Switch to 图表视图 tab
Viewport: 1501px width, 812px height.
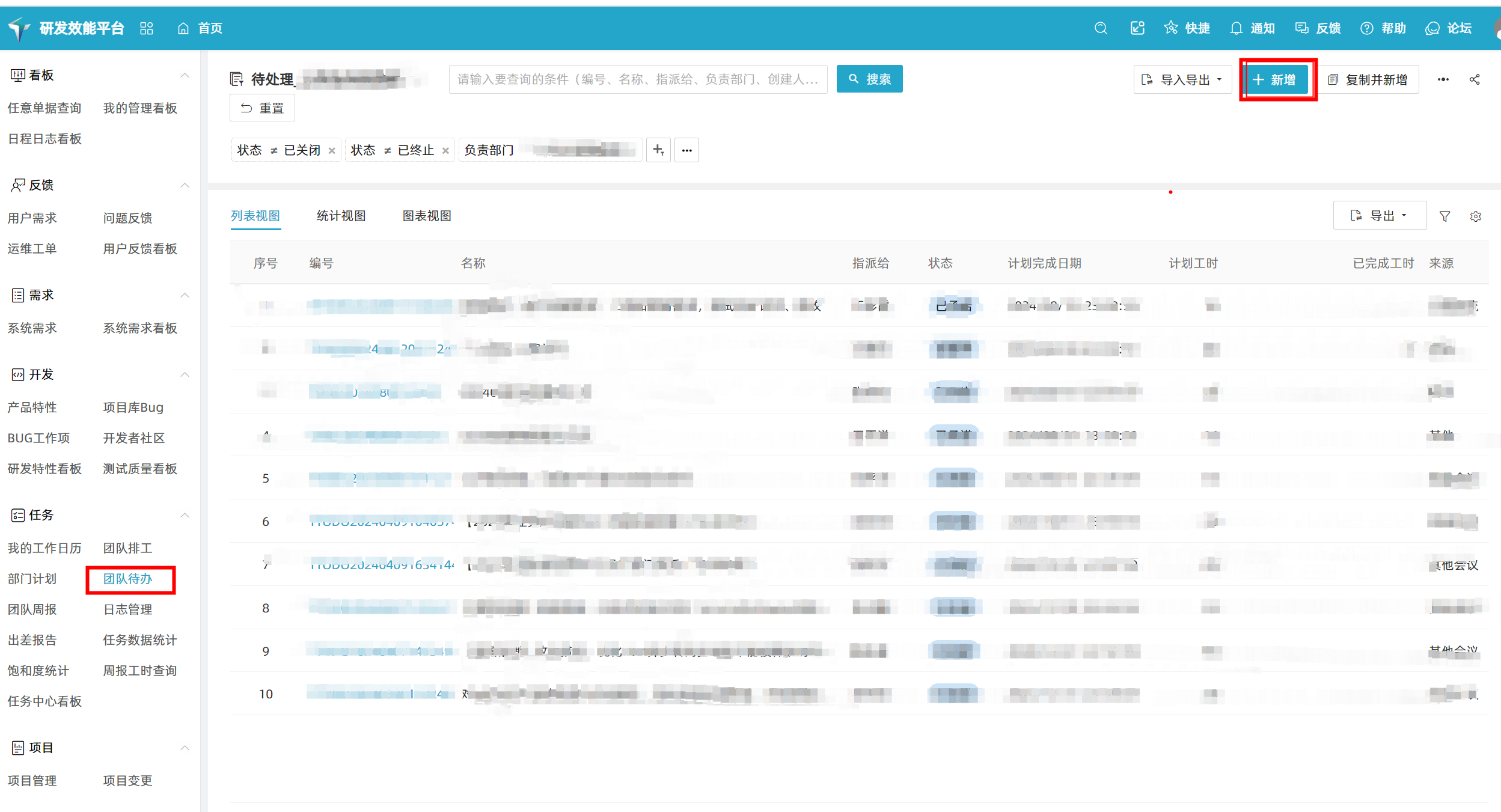click(426, 216)
